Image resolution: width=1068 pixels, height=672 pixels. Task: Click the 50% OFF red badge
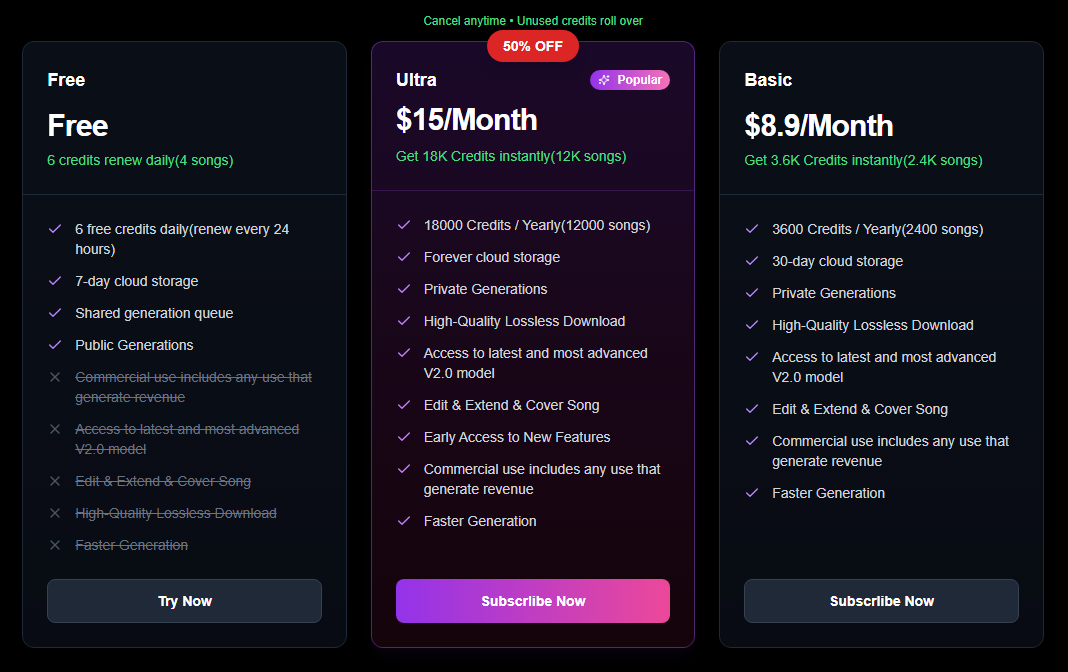tap(533, 46)
